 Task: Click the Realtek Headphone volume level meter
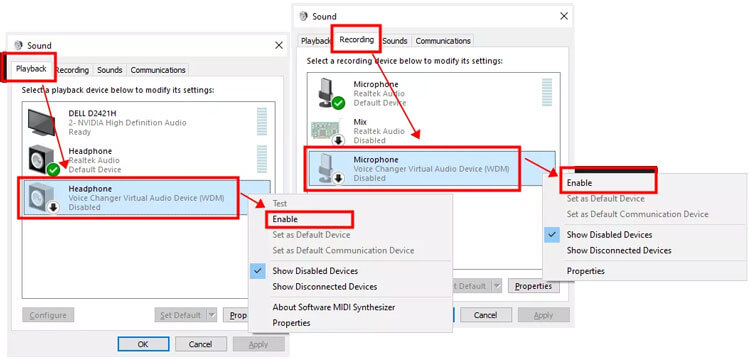(x=262, y=159)
